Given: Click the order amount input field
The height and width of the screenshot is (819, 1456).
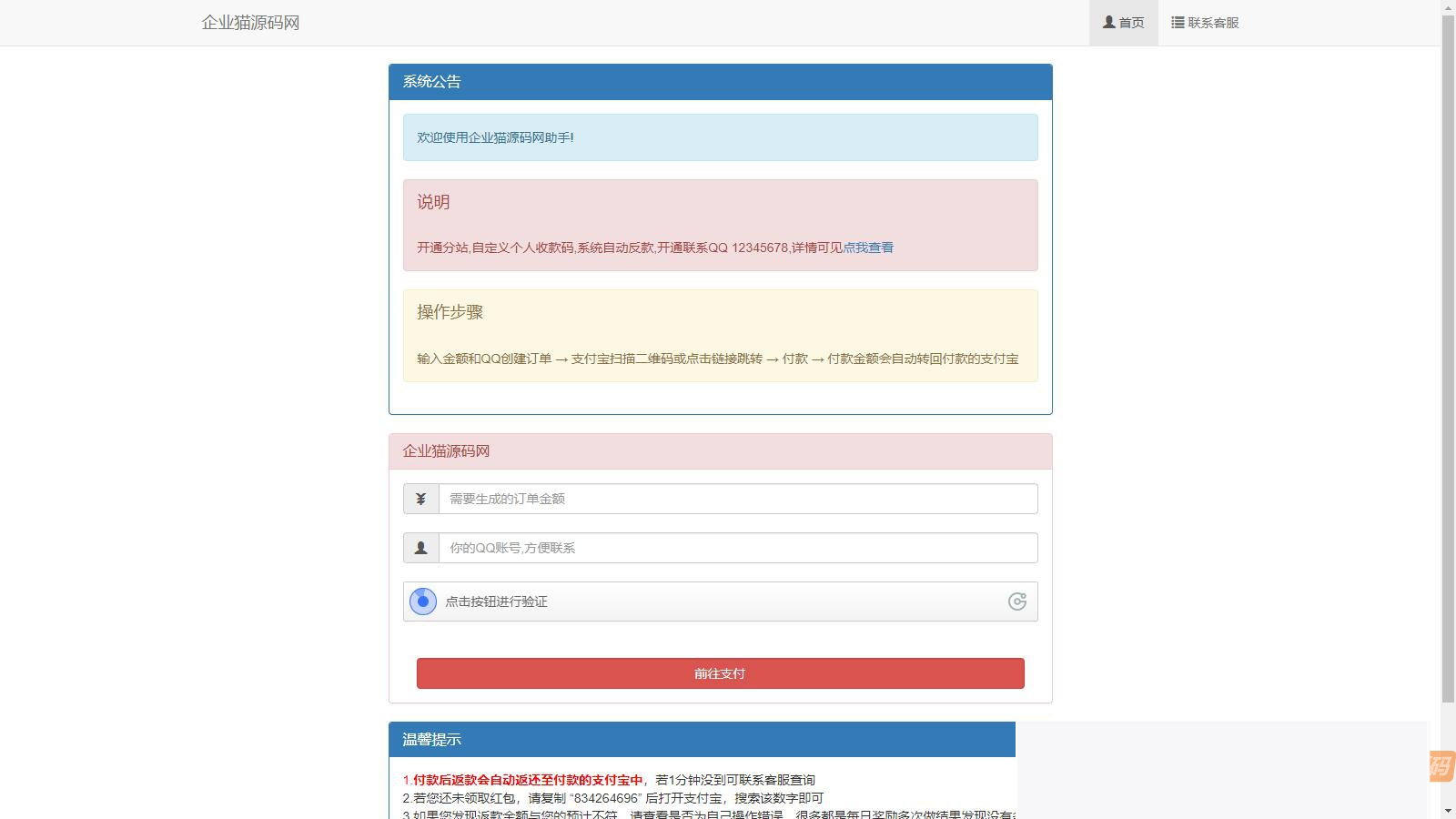Looking at the screenshot, I should tap(737, 499).
